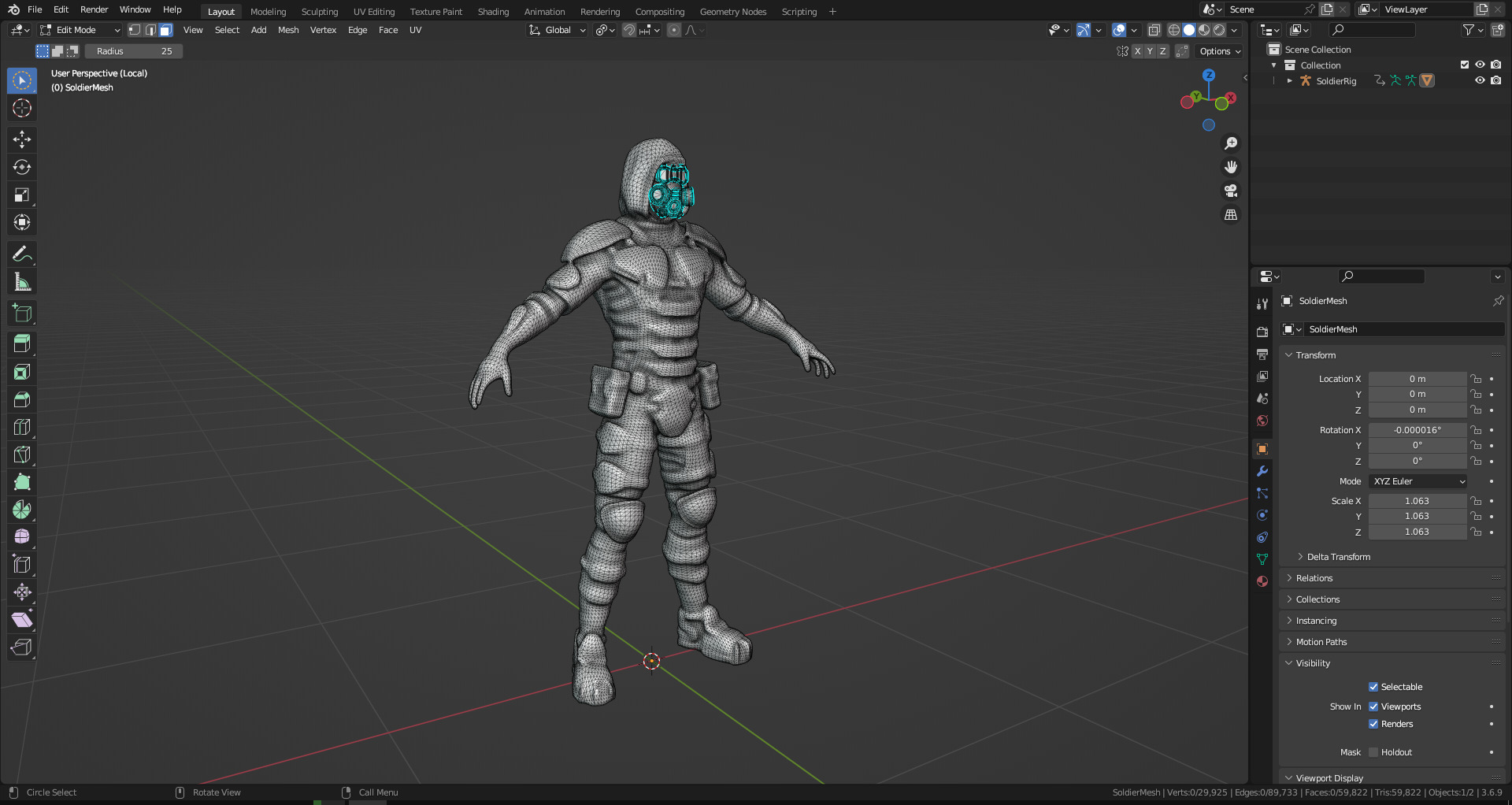Choose the Add Cube tool
Image resolution: width=1512 pixels, height=805 pixels.
22,313
